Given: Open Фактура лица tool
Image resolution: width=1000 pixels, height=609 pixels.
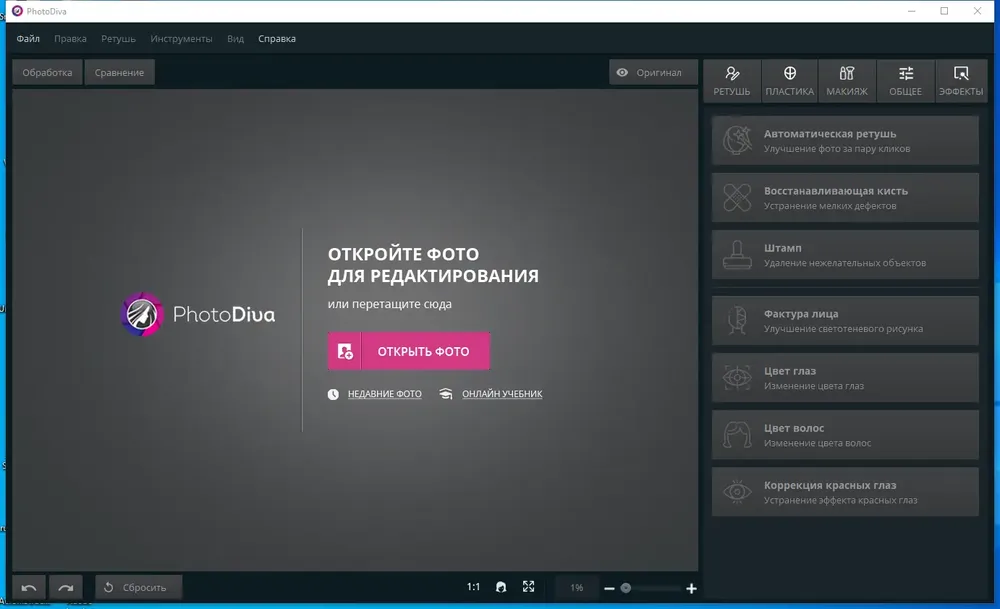Looking at the screenshot, I should pyautogui.click(x=845, y=321).
